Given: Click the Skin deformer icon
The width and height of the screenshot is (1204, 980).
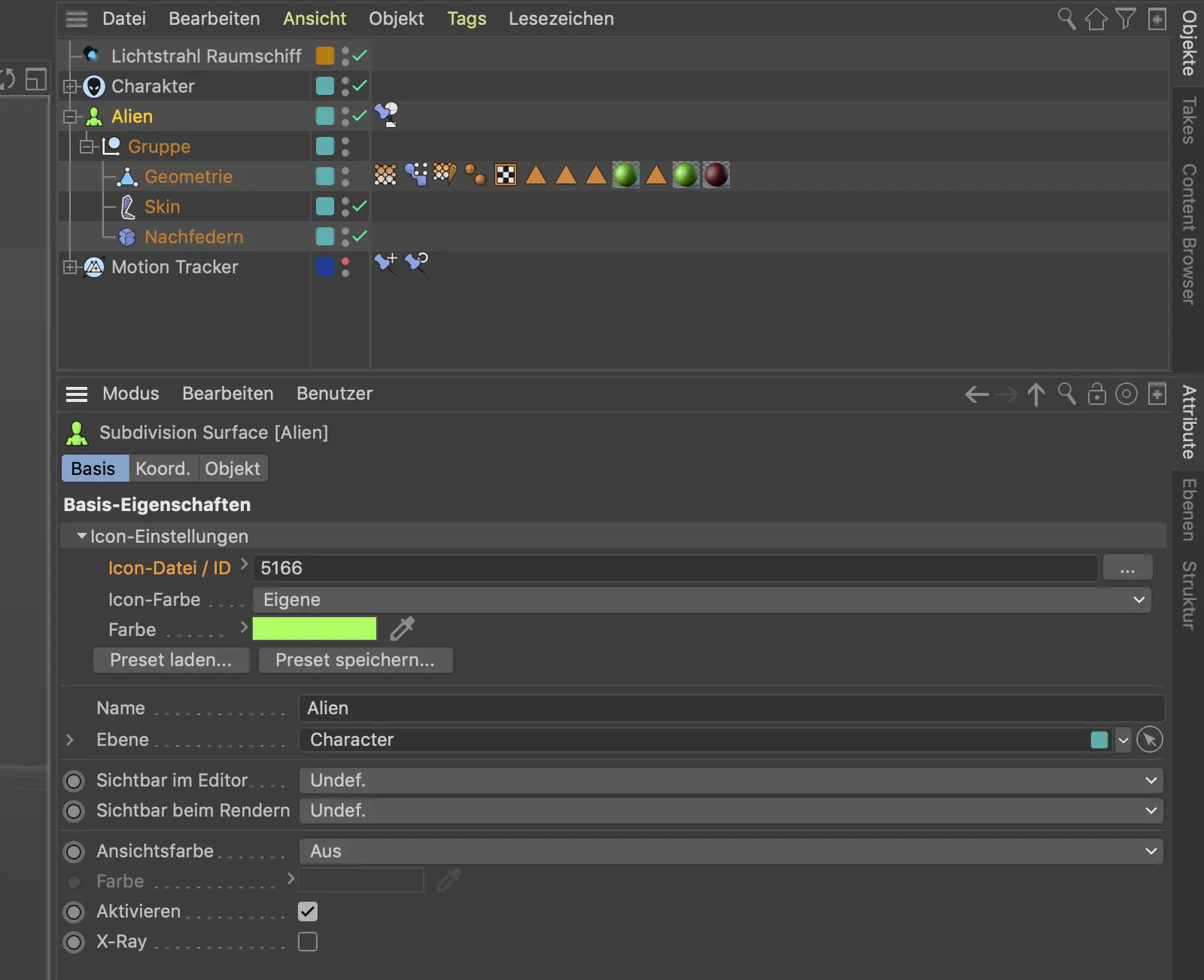Looking at the screenshot, I should click(x=128, y=207).
